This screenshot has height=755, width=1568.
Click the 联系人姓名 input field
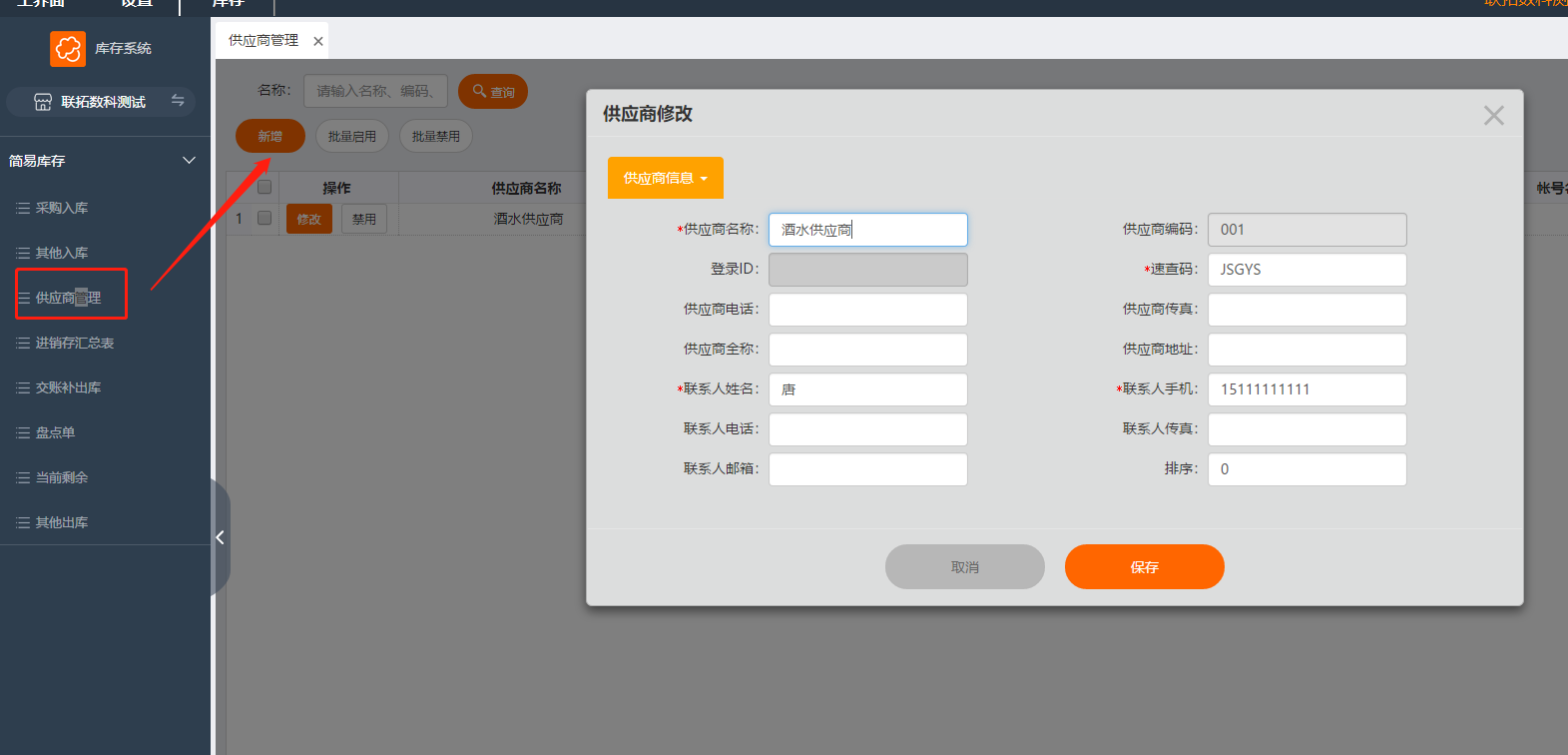point(868,389)
